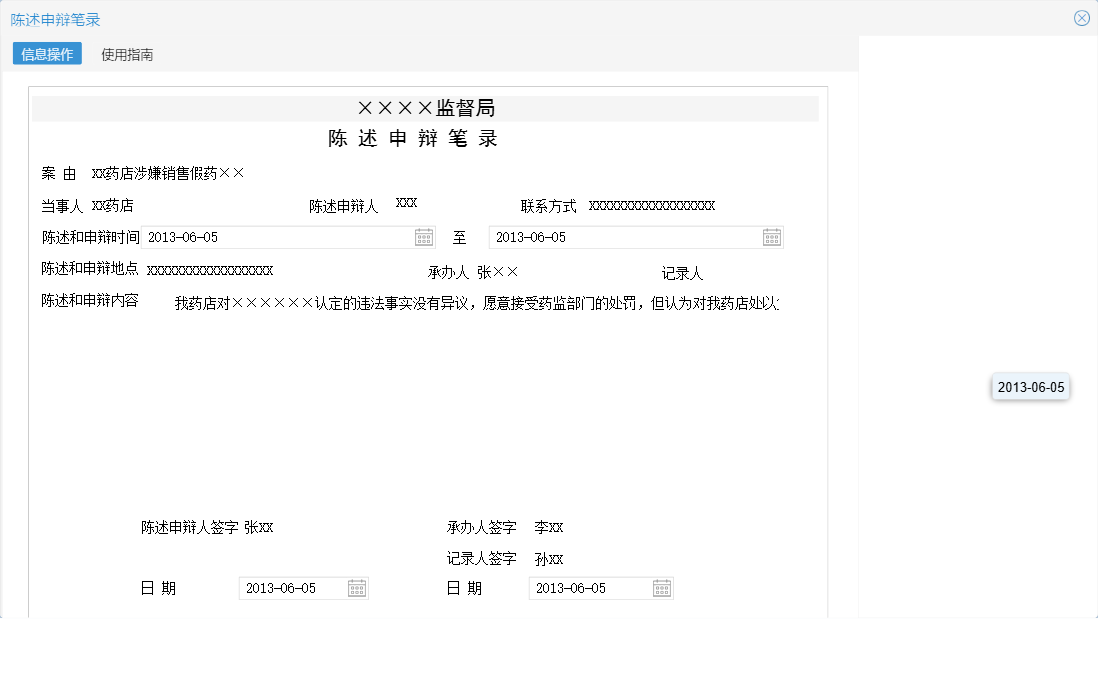Image resolution: width=1098 pixels, height=687 pixels.
Task: Open the calendar picker after the 至 field
Action: (x=772, y=236)
